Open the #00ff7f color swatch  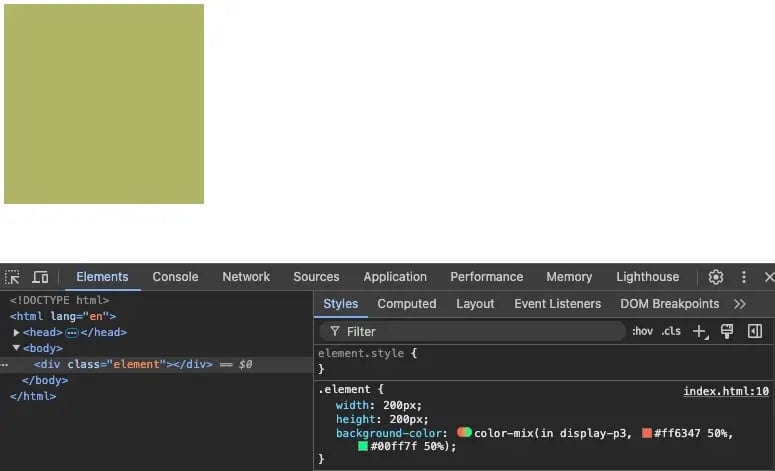click(363, 446)
